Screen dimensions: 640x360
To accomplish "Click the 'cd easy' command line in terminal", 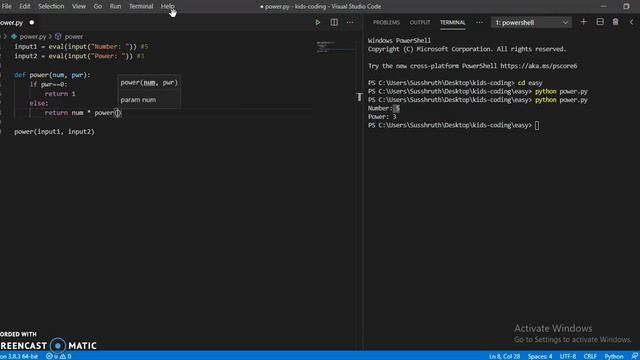I will pyautogui.click(x=455, y=83).
